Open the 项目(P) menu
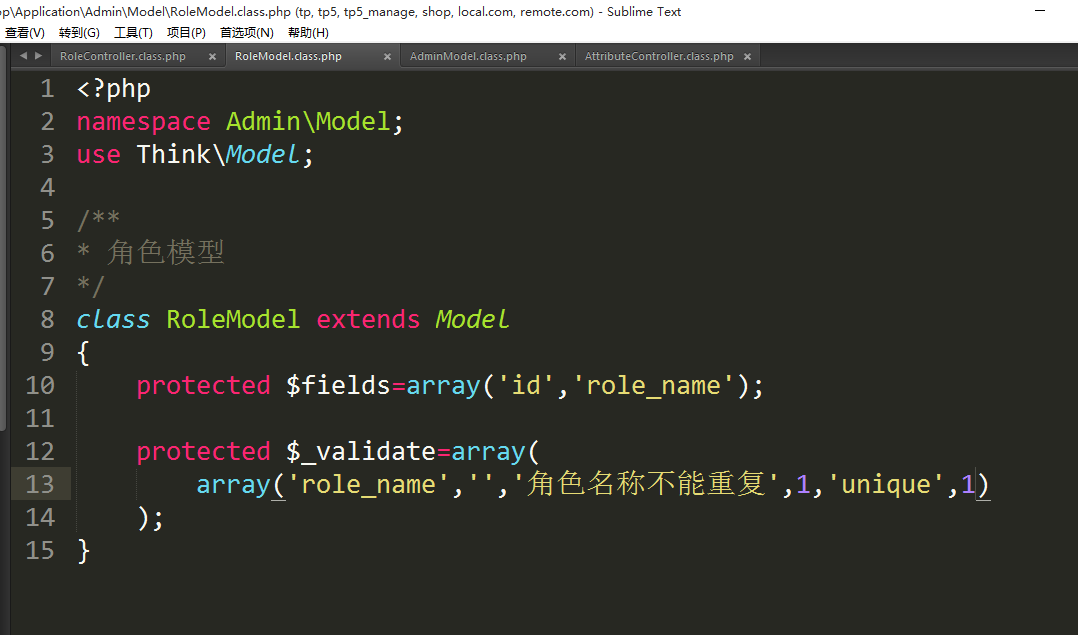 186,33
